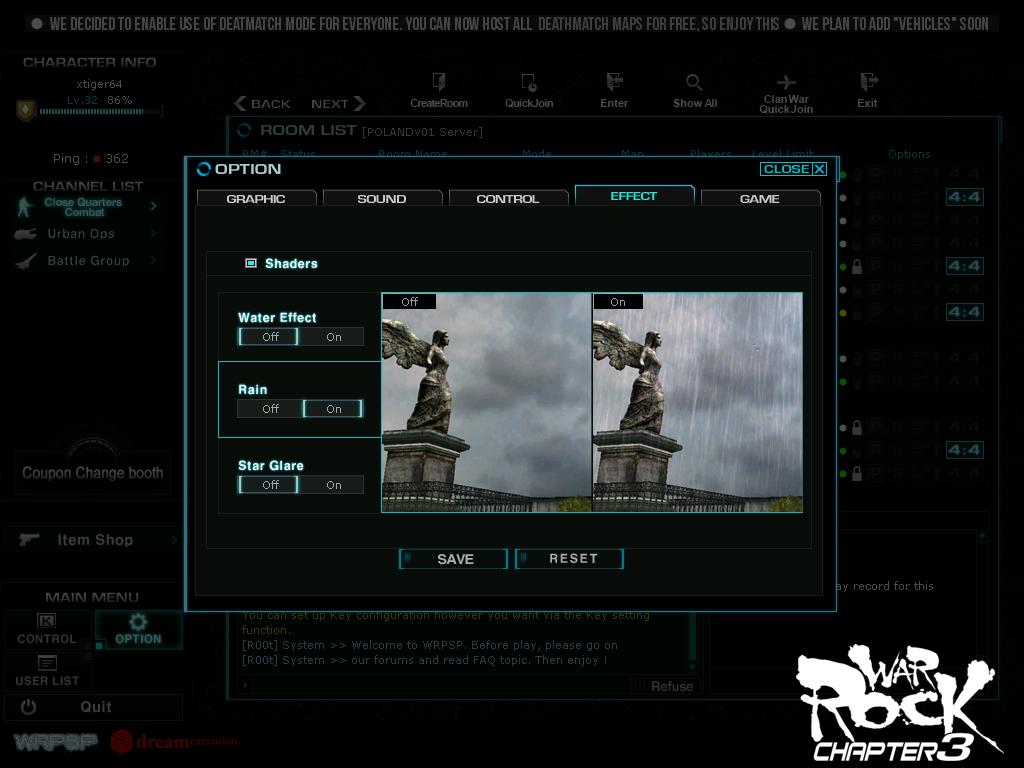Click the Exit door icon
1024x768 pixels.
coord(868,82)
